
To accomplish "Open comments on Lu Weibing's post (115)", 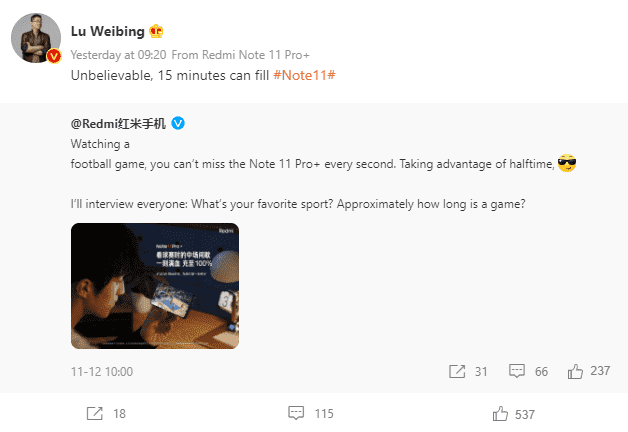I will (310, 413).
